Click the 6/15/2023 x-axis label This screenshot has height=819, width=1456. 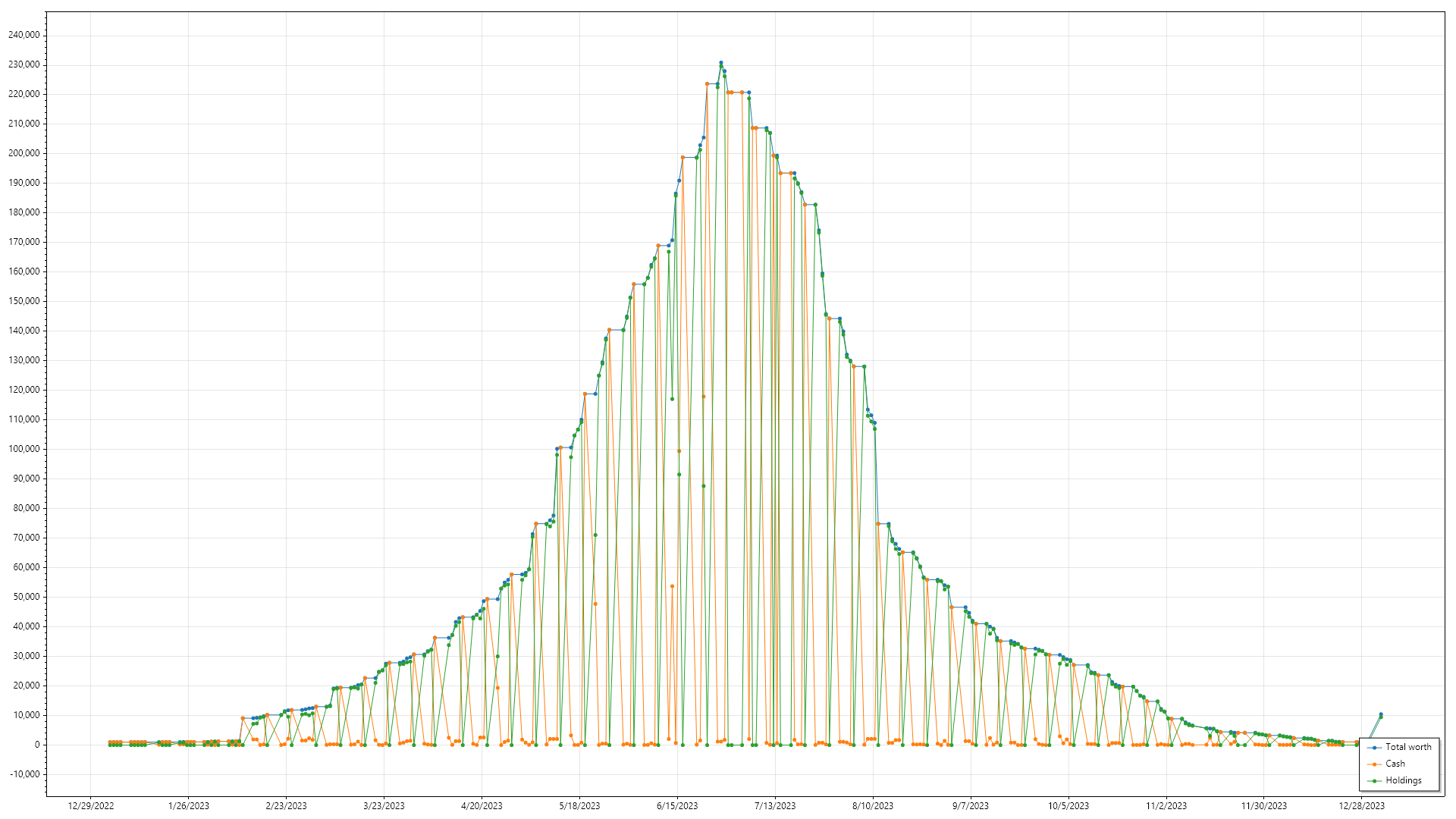click(x=677, y=806)
